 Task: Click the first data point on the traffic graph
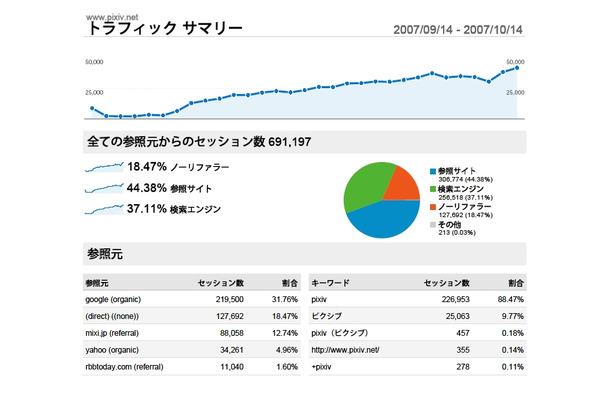pyautogui.click(x=92, y=108)
